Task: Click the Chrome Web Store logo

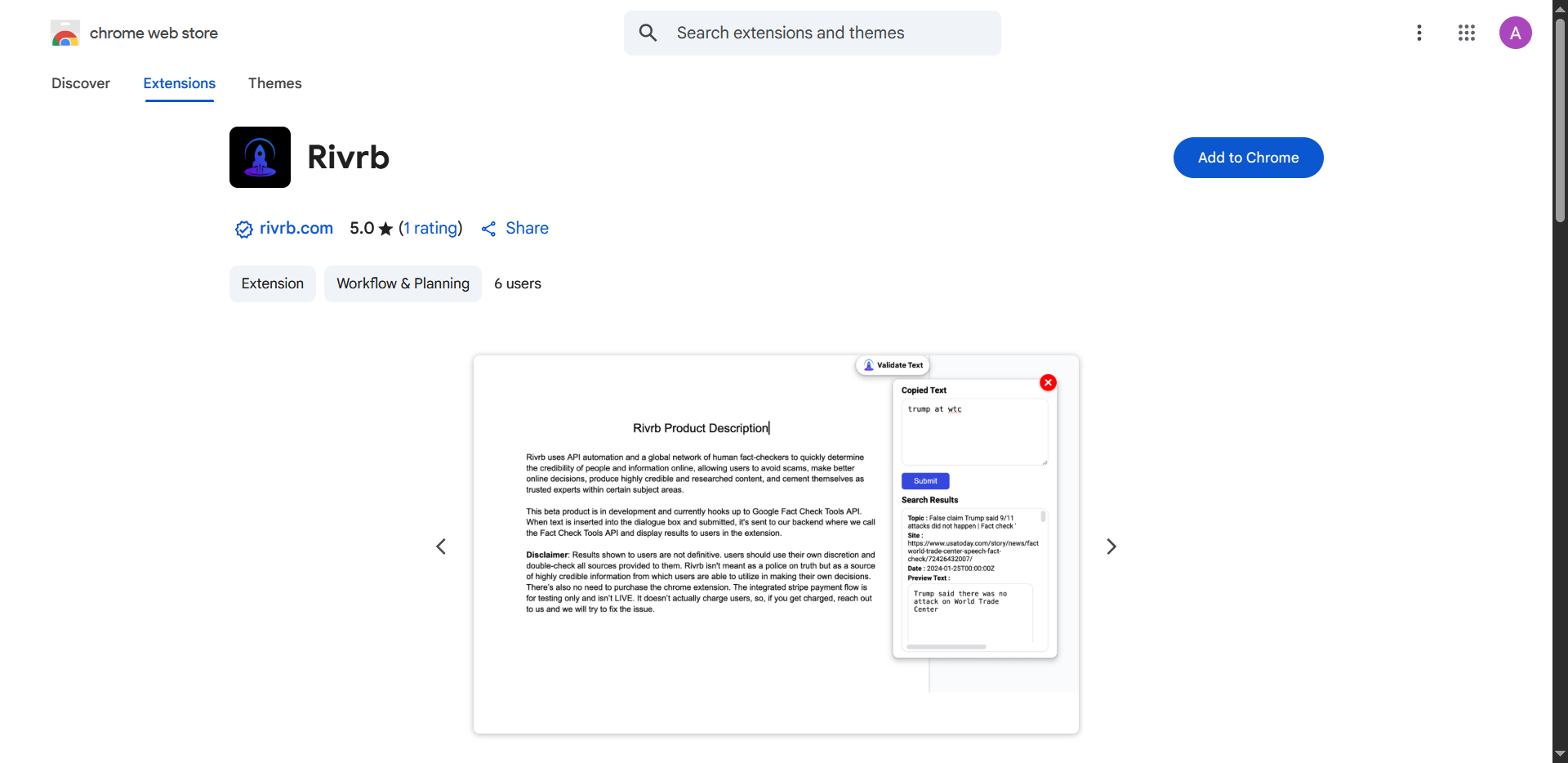Action: click(x=65, y=33)
